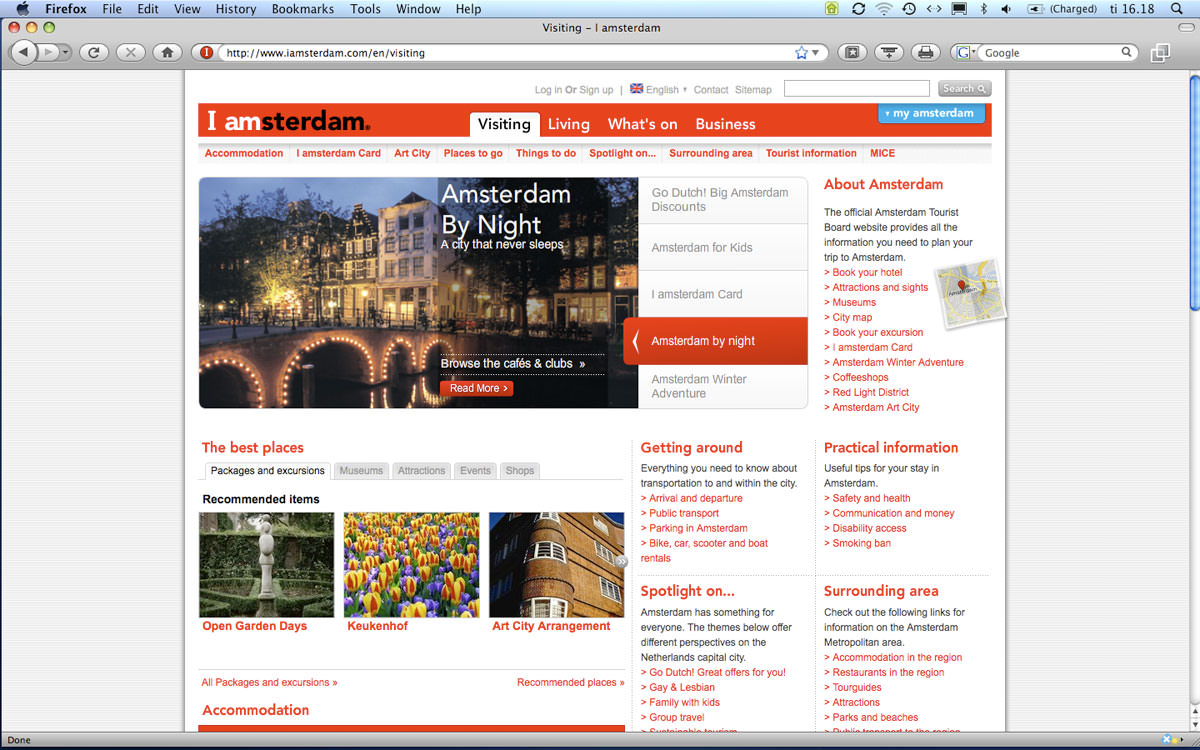Open Things to do in sub navigation

546,153
